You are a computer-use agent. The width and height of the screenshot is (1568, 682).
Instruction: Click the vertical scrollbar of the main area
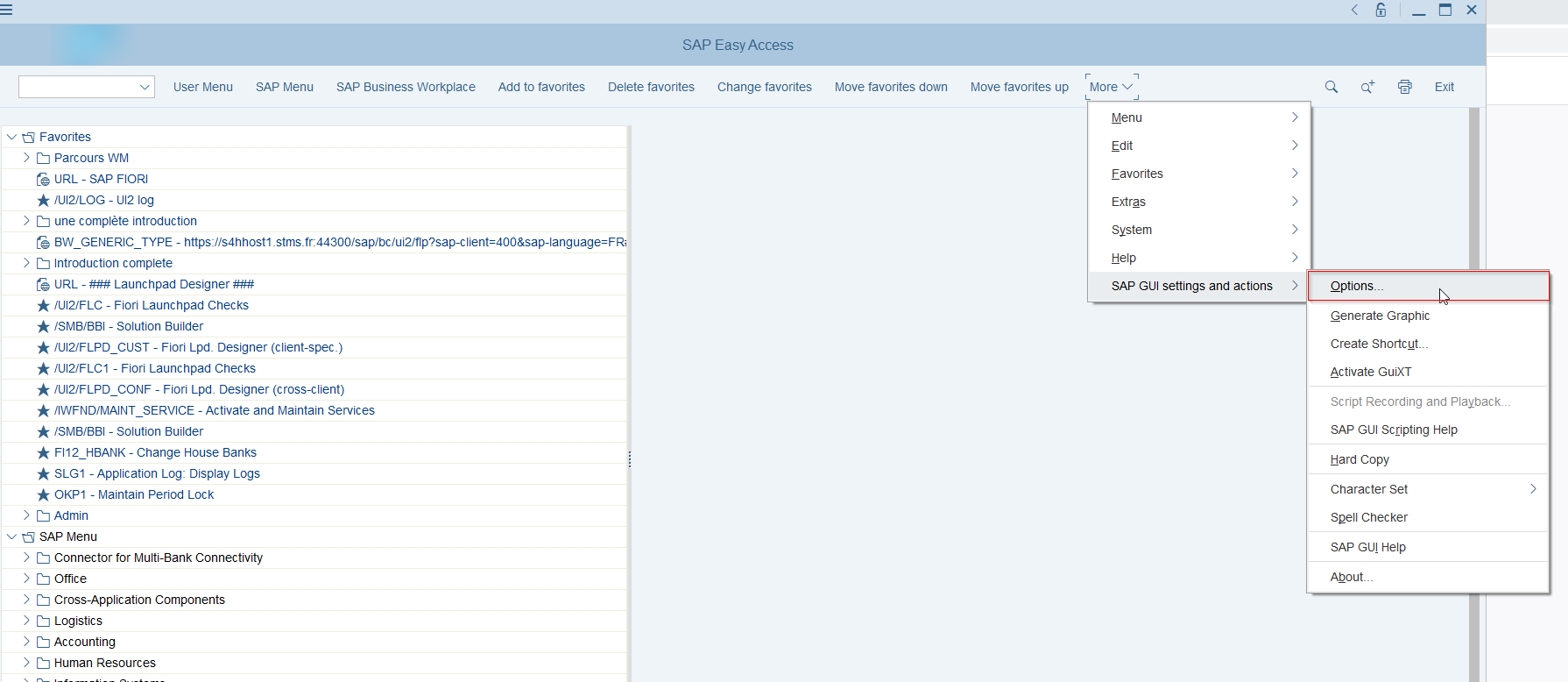pos(1474,394)
